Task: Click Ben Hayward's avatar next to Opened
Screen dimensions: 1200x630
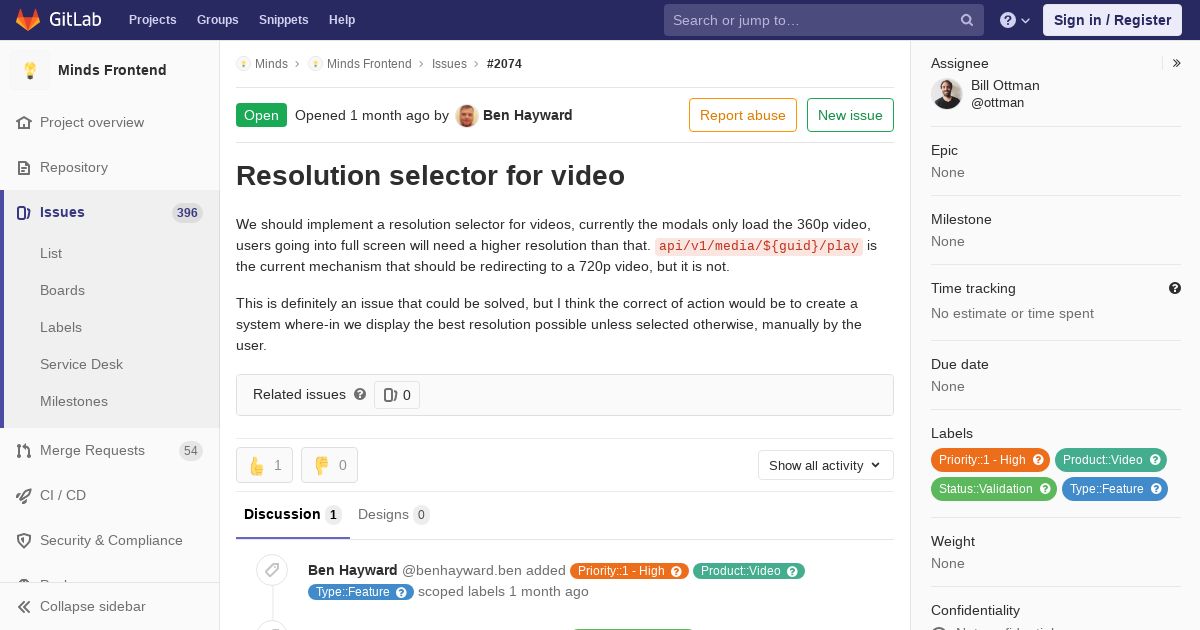Action: (x=467, y=115)
